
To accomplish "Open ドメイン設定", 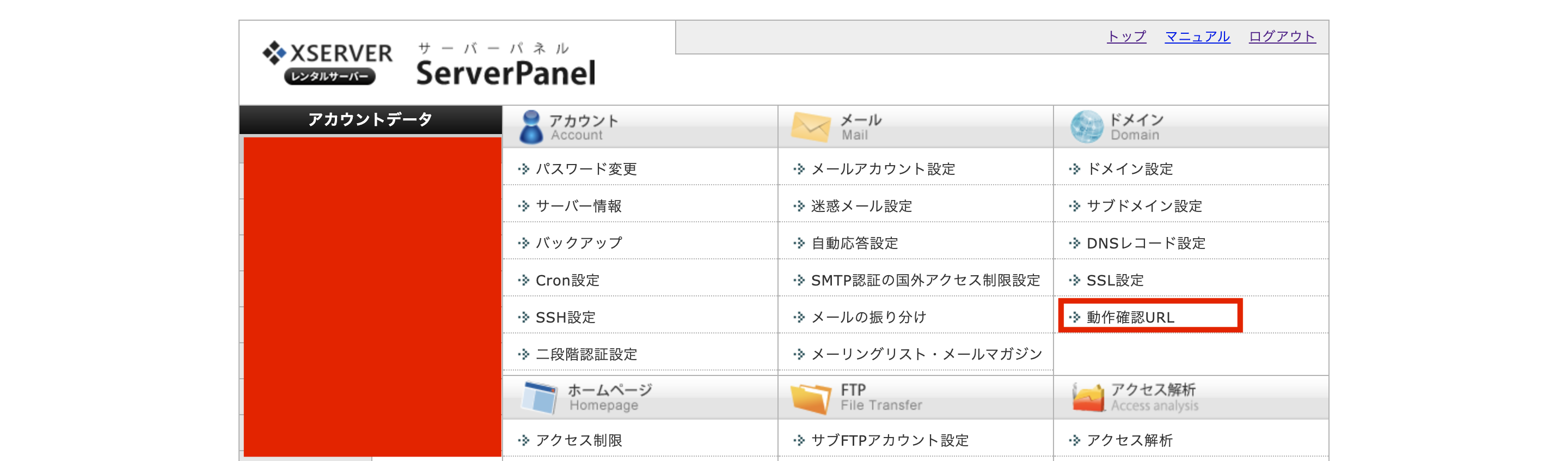I will [1130, 169].
